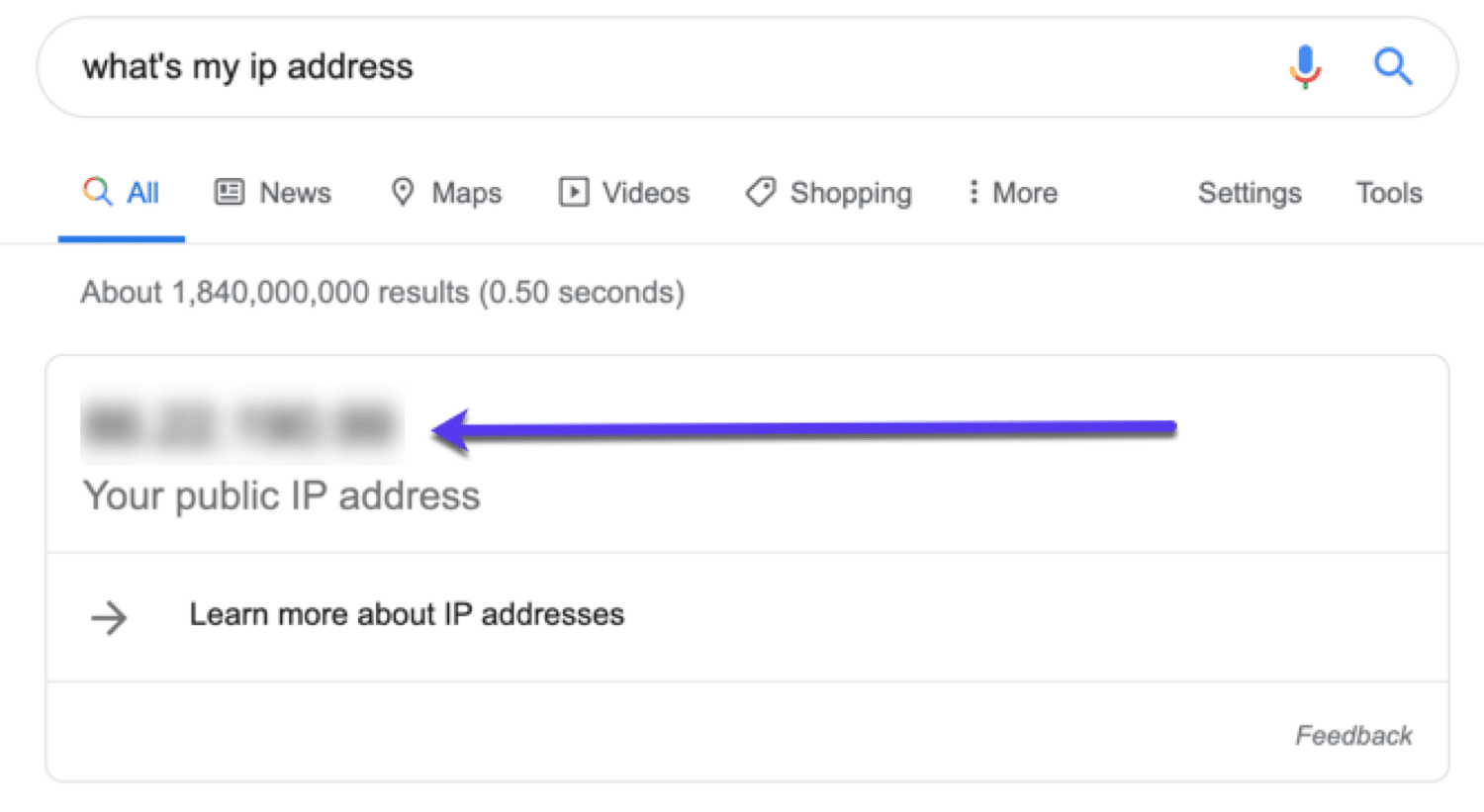Select the Maps tab
The image size is (1484, 812).
466,193
